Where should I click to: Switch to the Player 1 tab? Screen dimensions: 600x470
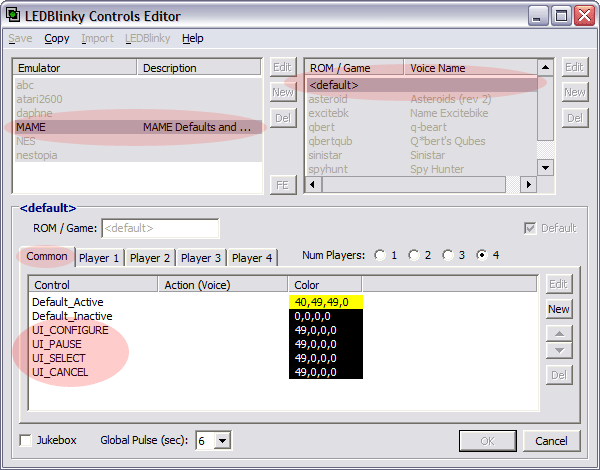pyautogui.click(x=99, y=258)
